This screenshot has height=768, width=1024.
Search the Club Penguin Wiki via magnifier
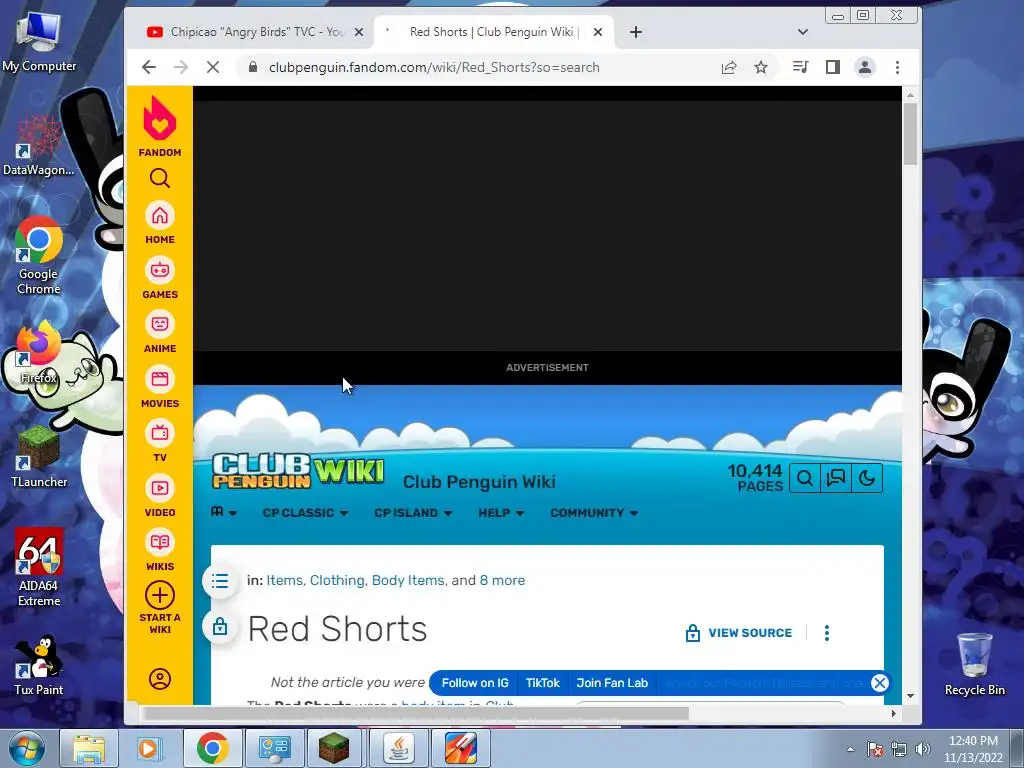click(805, 478)
